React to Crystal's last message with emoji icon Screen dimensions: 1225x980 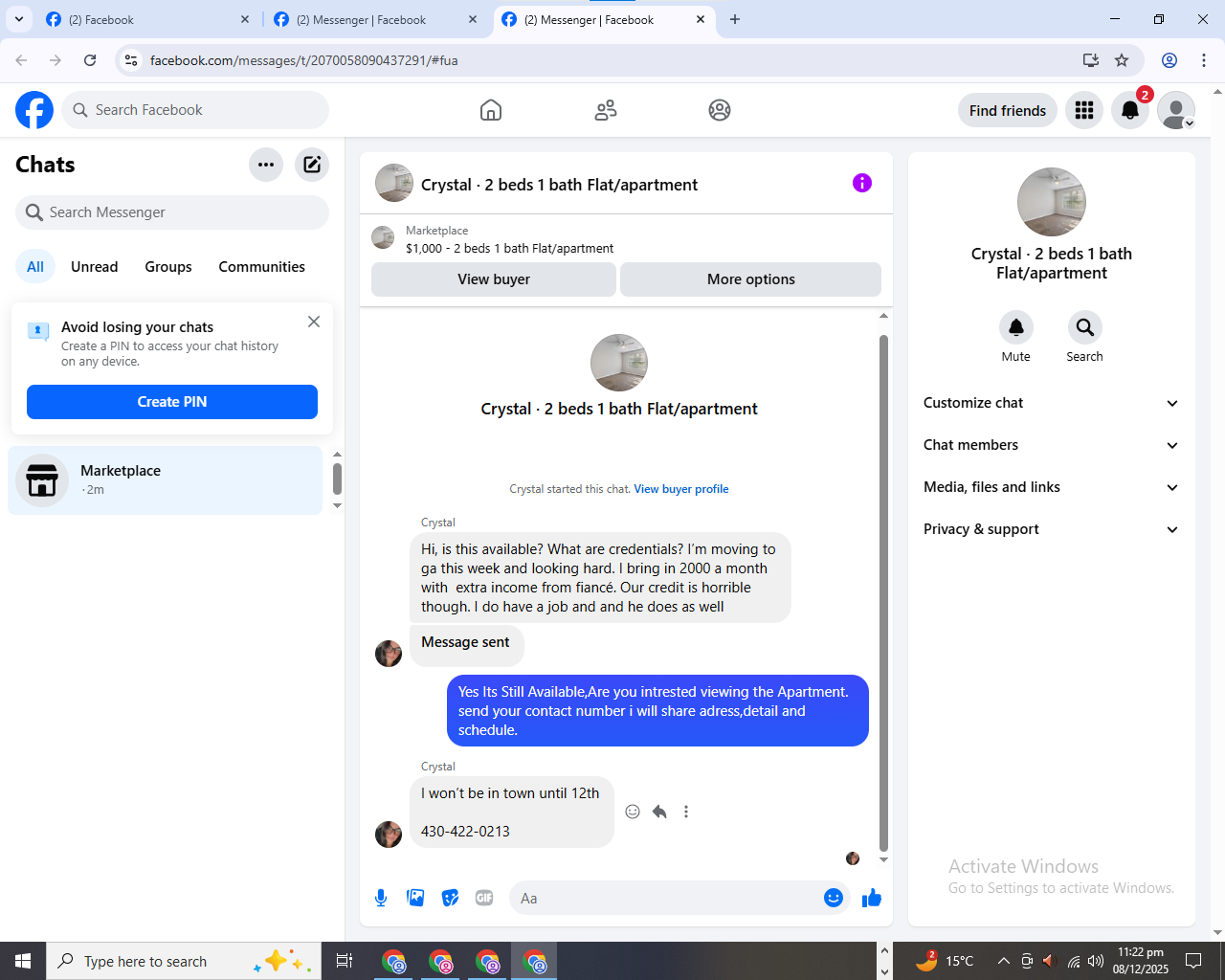click(633, 812)
